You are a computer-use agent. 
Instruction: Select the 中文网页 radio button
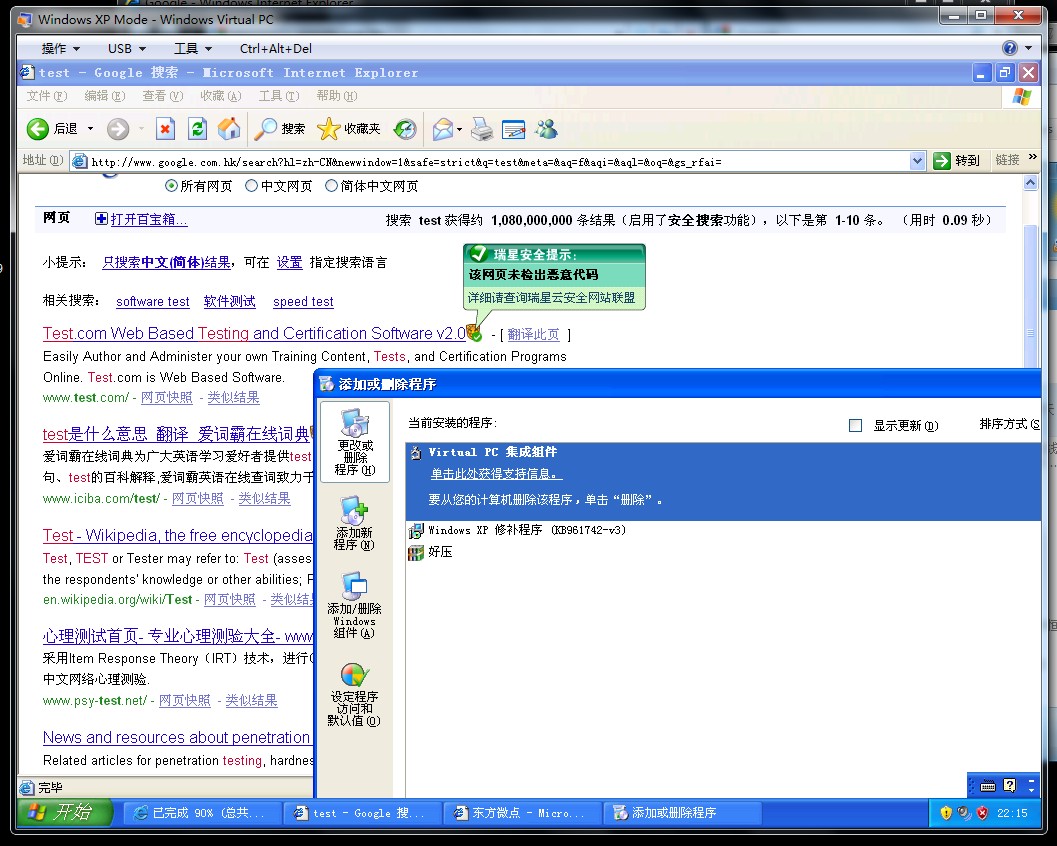pos(252,186)
